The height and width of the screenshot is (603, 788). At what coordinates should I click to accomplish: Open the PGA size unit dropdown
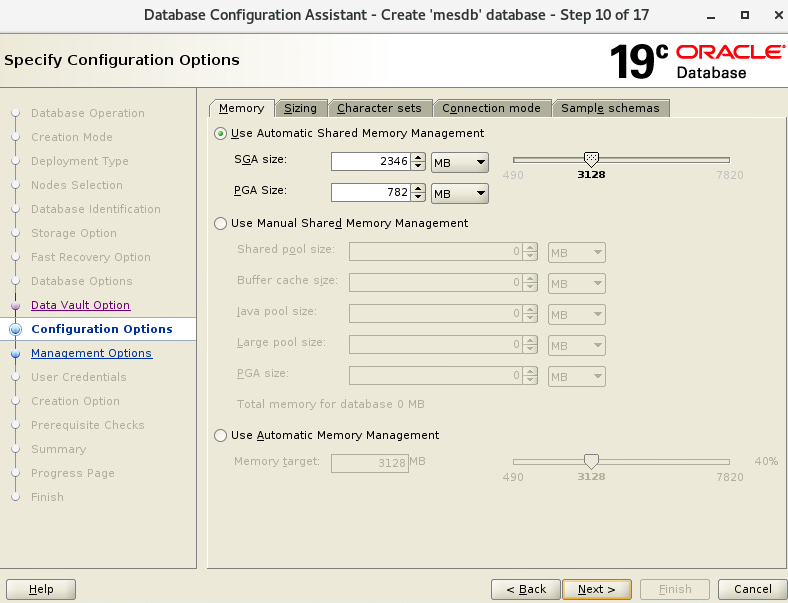click(x=459, y=193)
